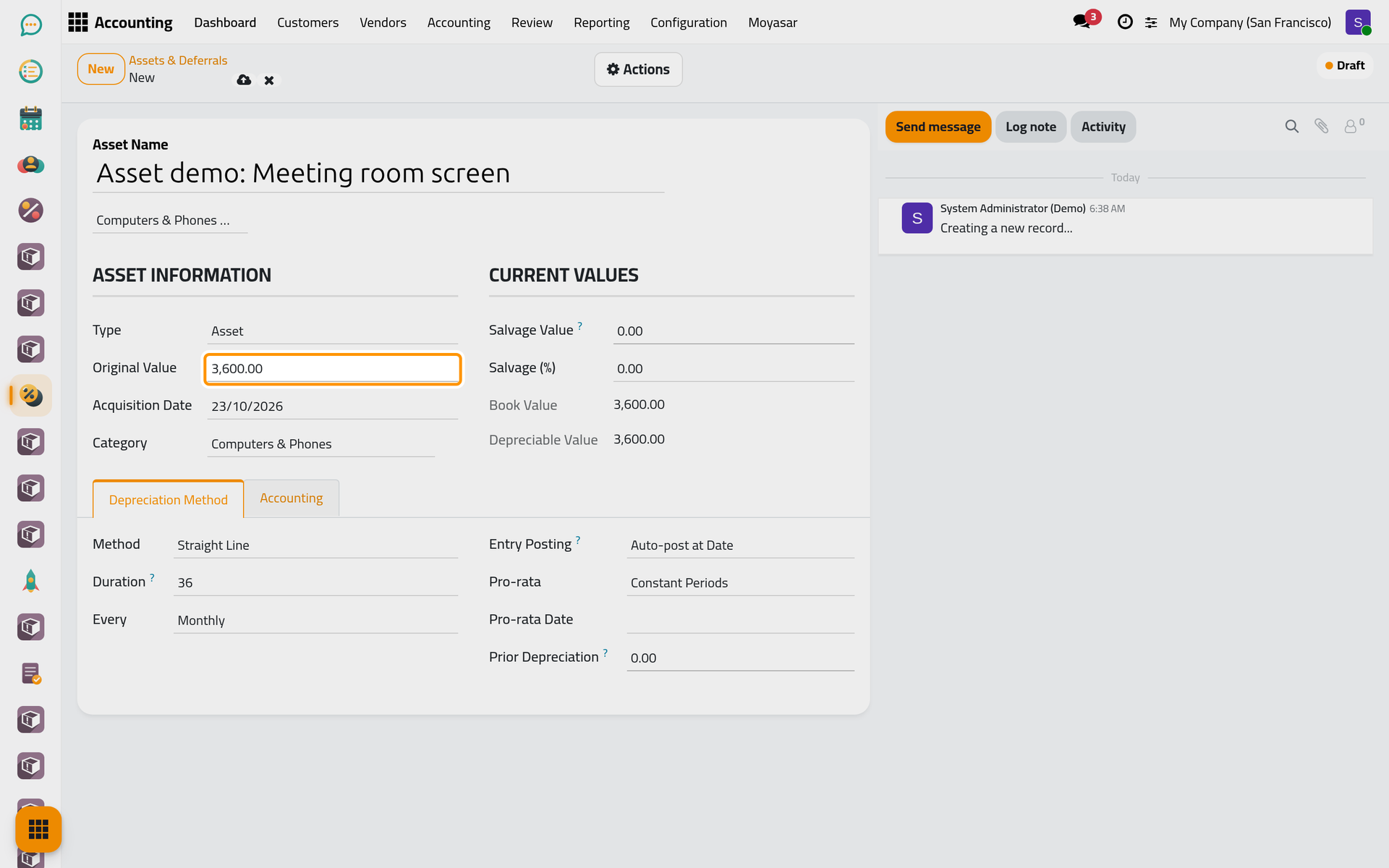Open the Method dropdown Straight Line
Image resolution: width=1389 pixels, height=868 pixels.
315,545
